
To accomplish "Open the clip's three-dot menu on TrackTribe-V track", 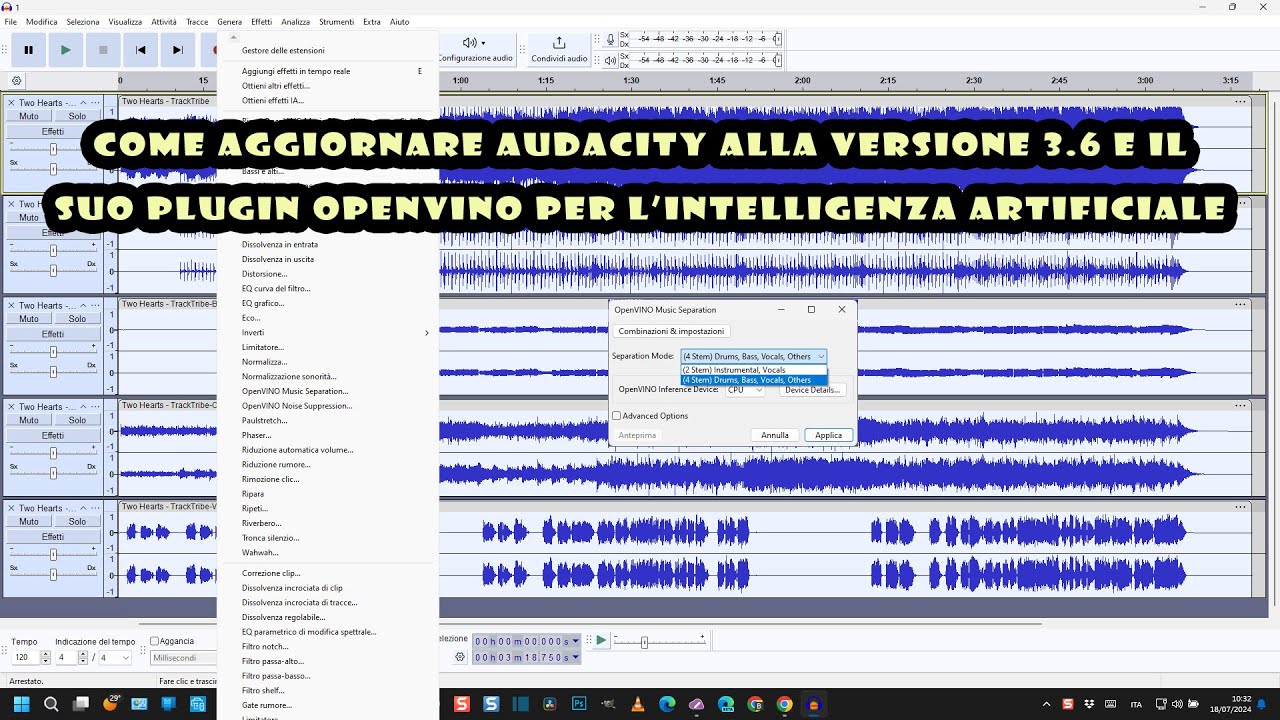I will point(1240,507).
